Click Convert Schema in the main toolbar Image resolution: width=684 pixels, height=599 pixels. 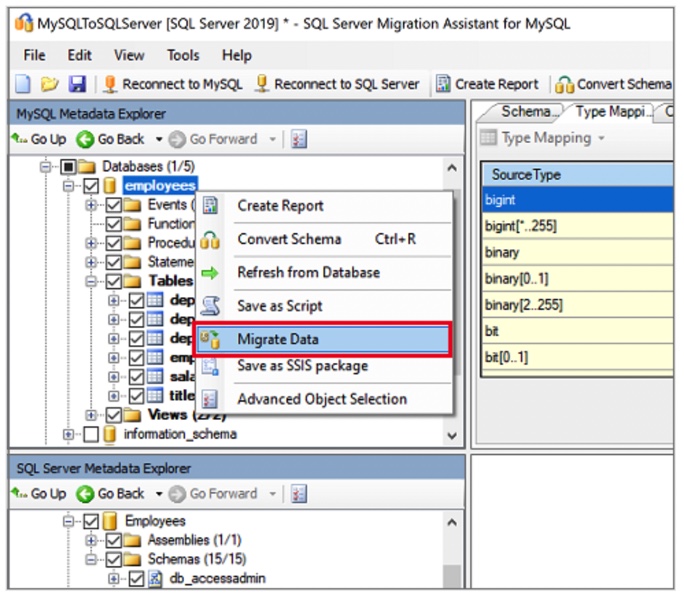613,84
